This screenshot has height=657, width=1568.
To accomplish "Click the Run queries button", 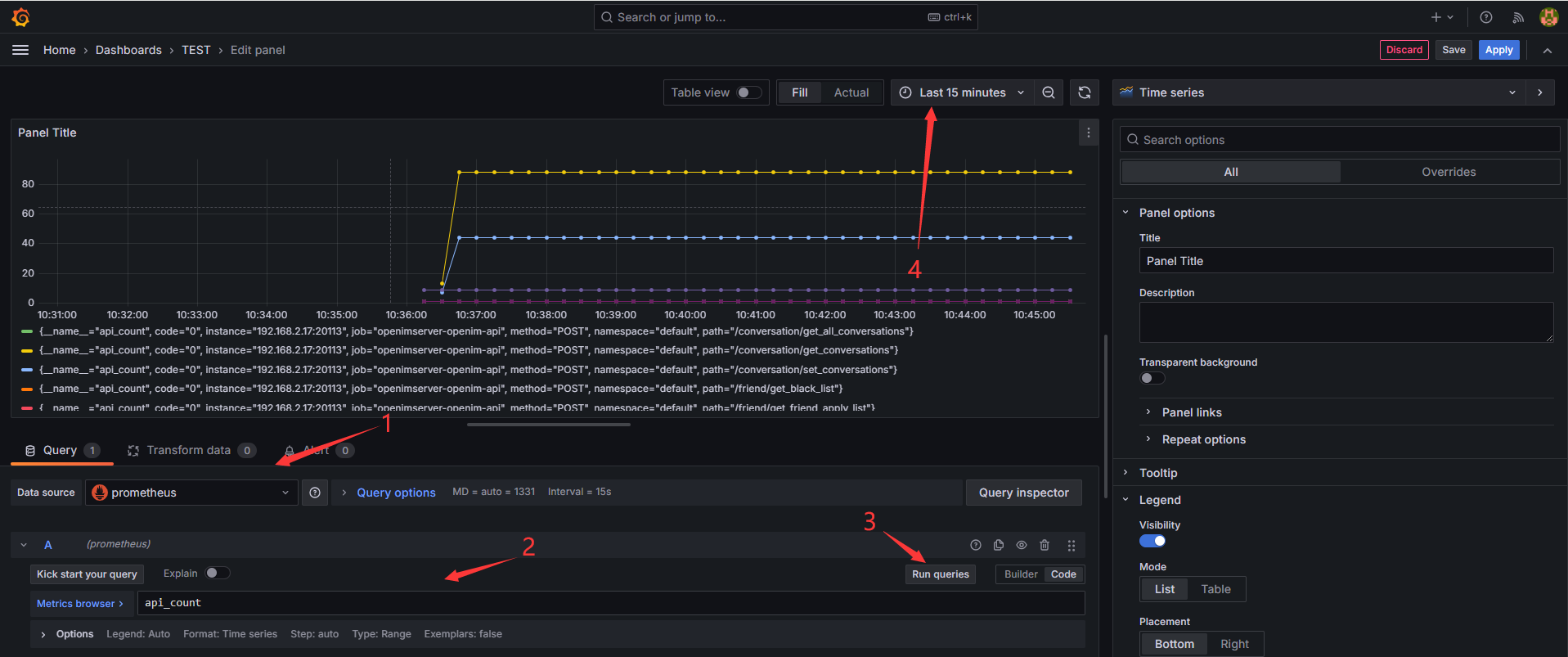I will click(940, 574).
